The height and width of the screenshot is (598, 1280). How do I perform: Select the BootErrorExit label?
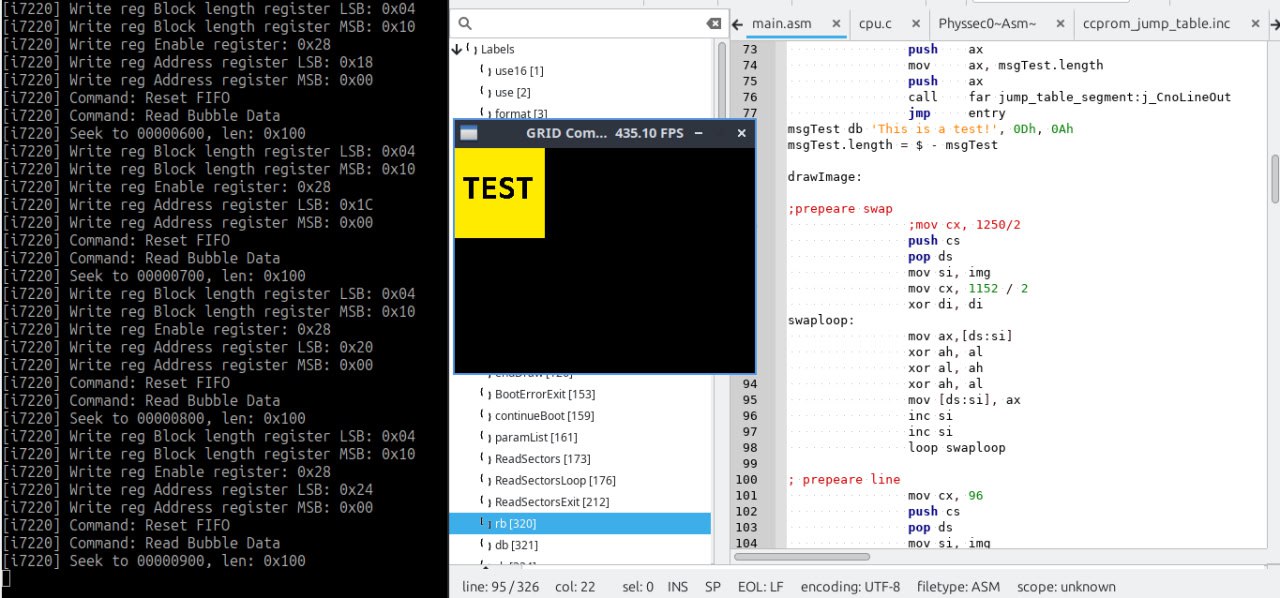click(544, 394)
